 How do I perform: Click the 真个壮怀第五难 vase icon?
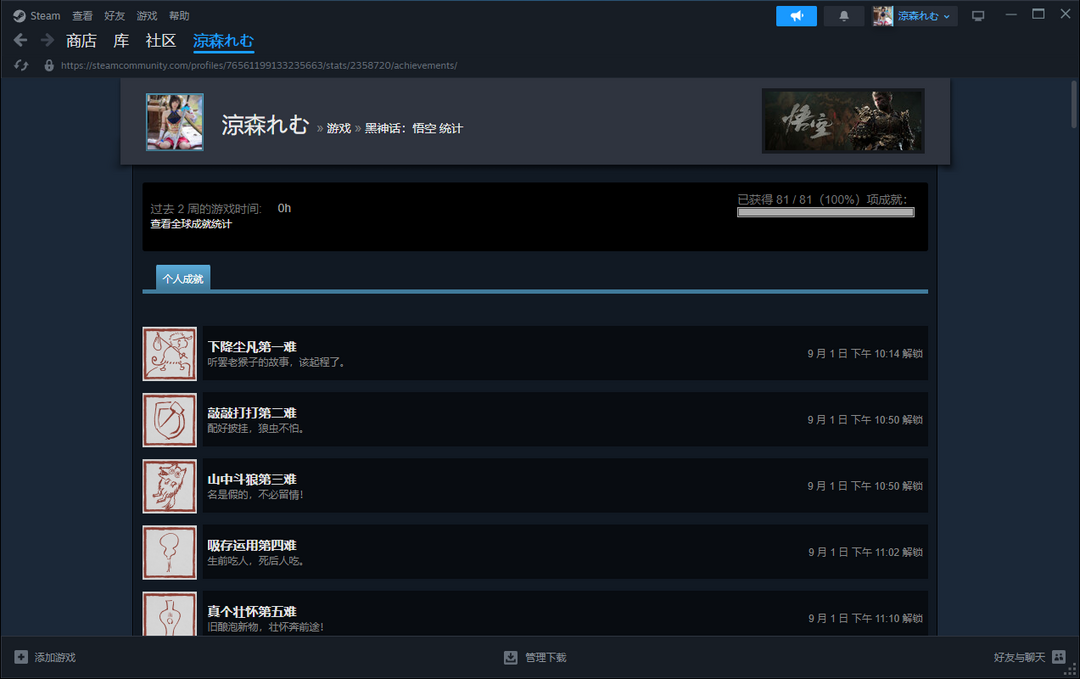point(169,614)
